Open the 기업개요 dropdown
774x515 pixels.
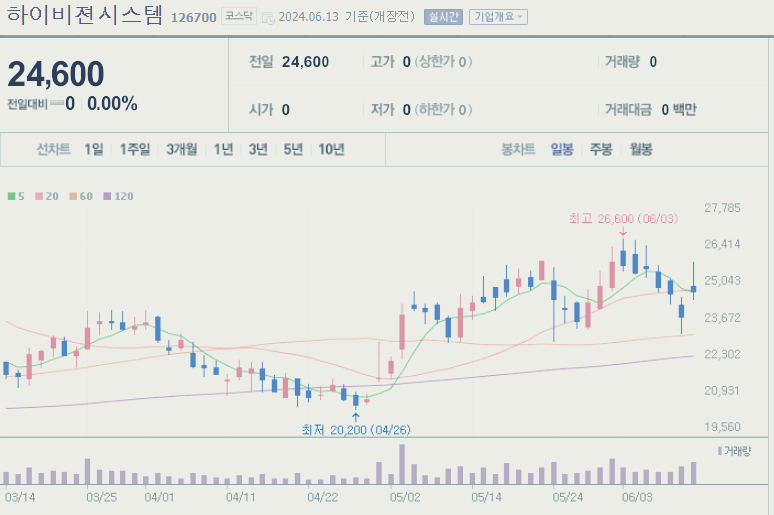[x=498, y=17]
